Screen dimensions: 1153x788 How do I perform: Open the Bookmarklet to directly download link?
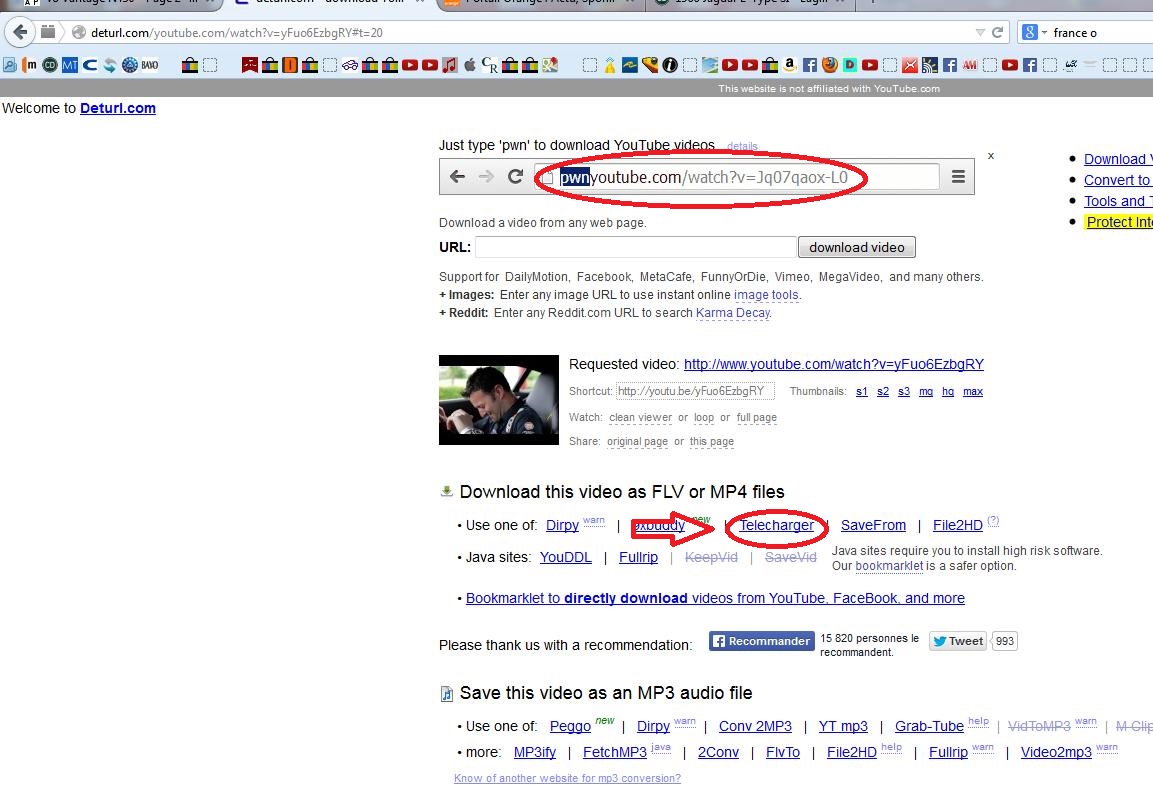(715, 598)
